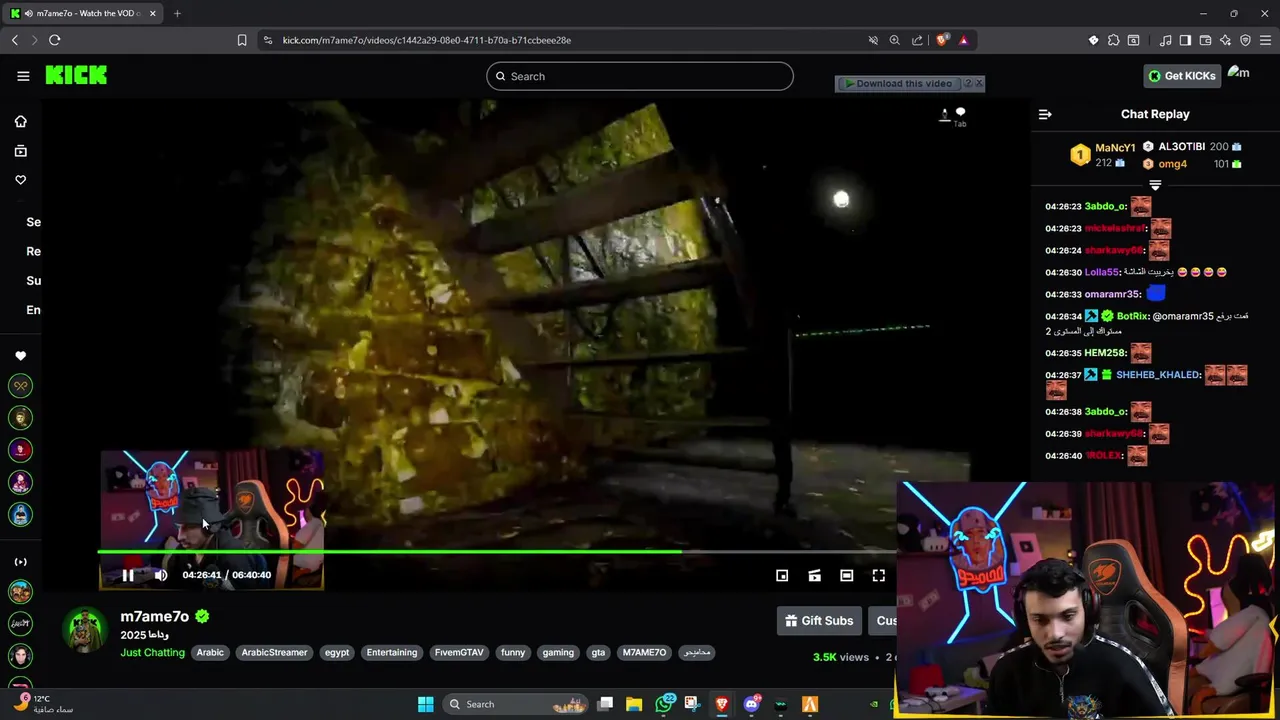The width and height of the screenshot is (1280, 720).
Task: Click Download this video button
Action: 897,84
